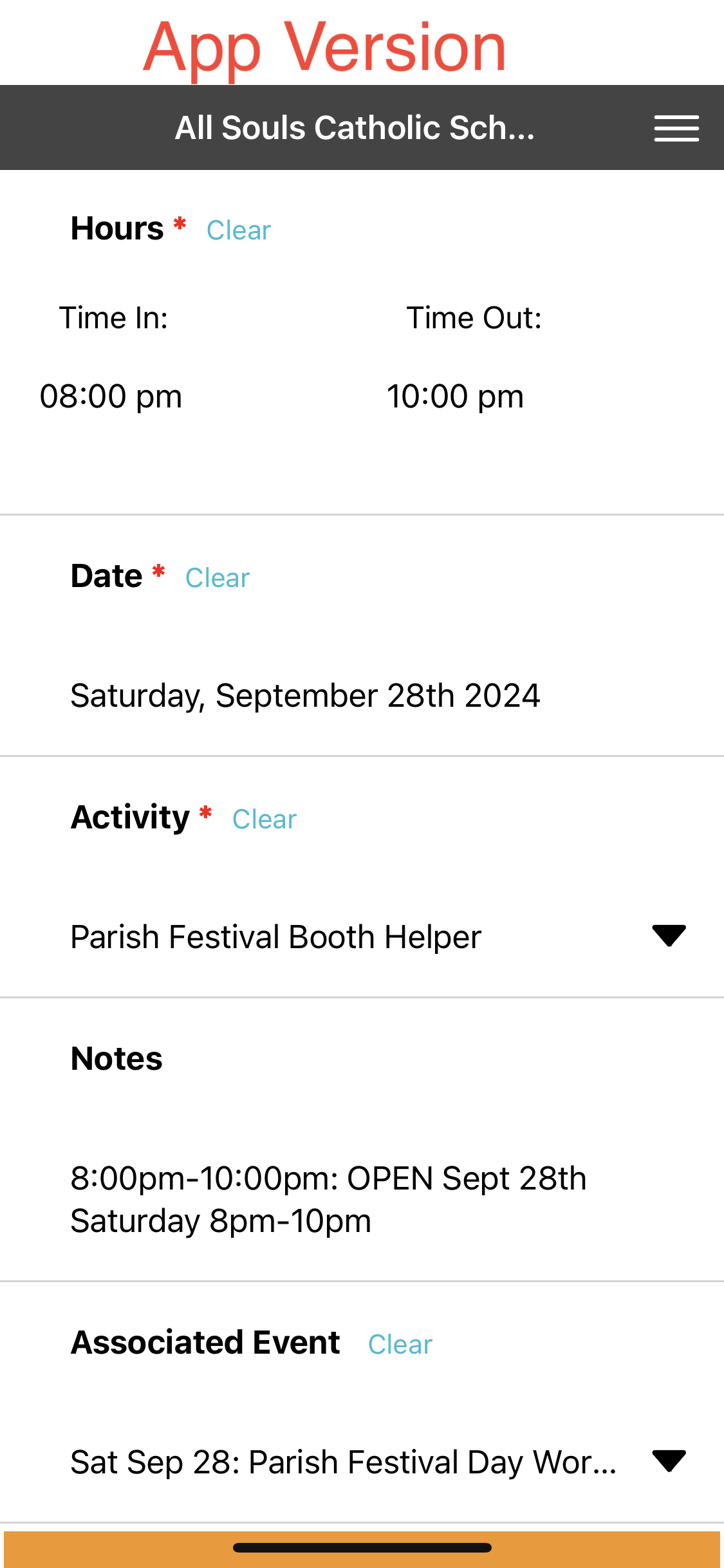Tap the Time Out label
Screen dimensions: 724x1568
point(474,318)
